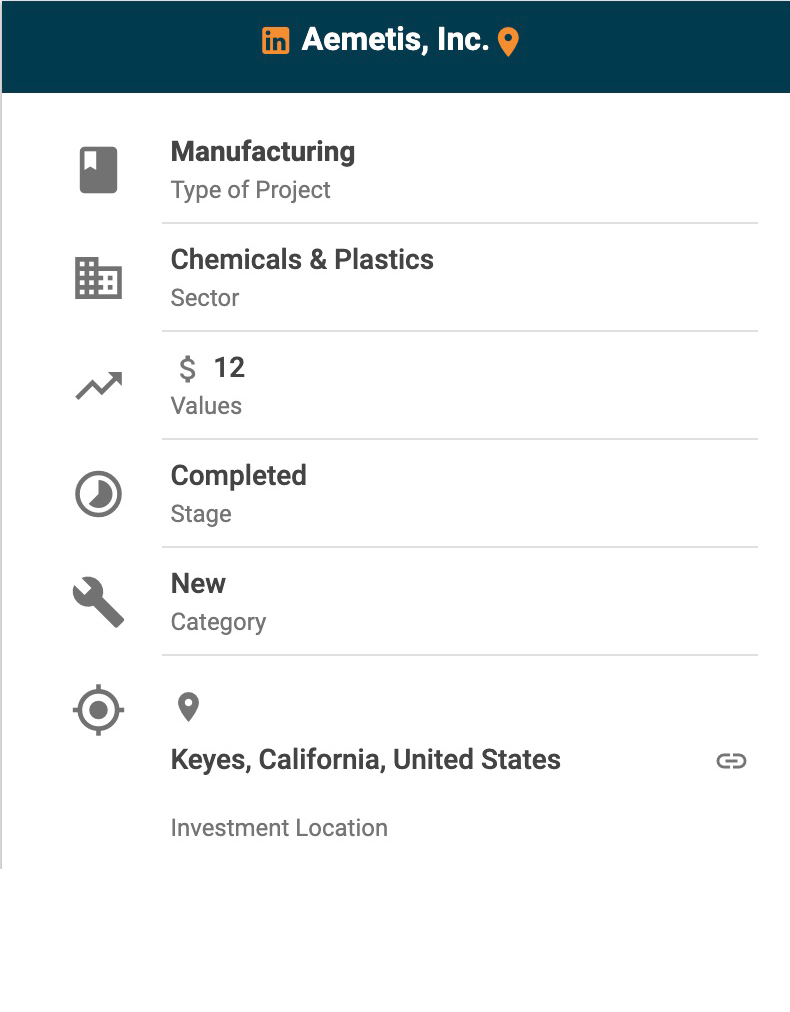The height and width of the screenshot is (1012, 790).
Task: Click the wrench icon beside Category
Action: (98, 603)
